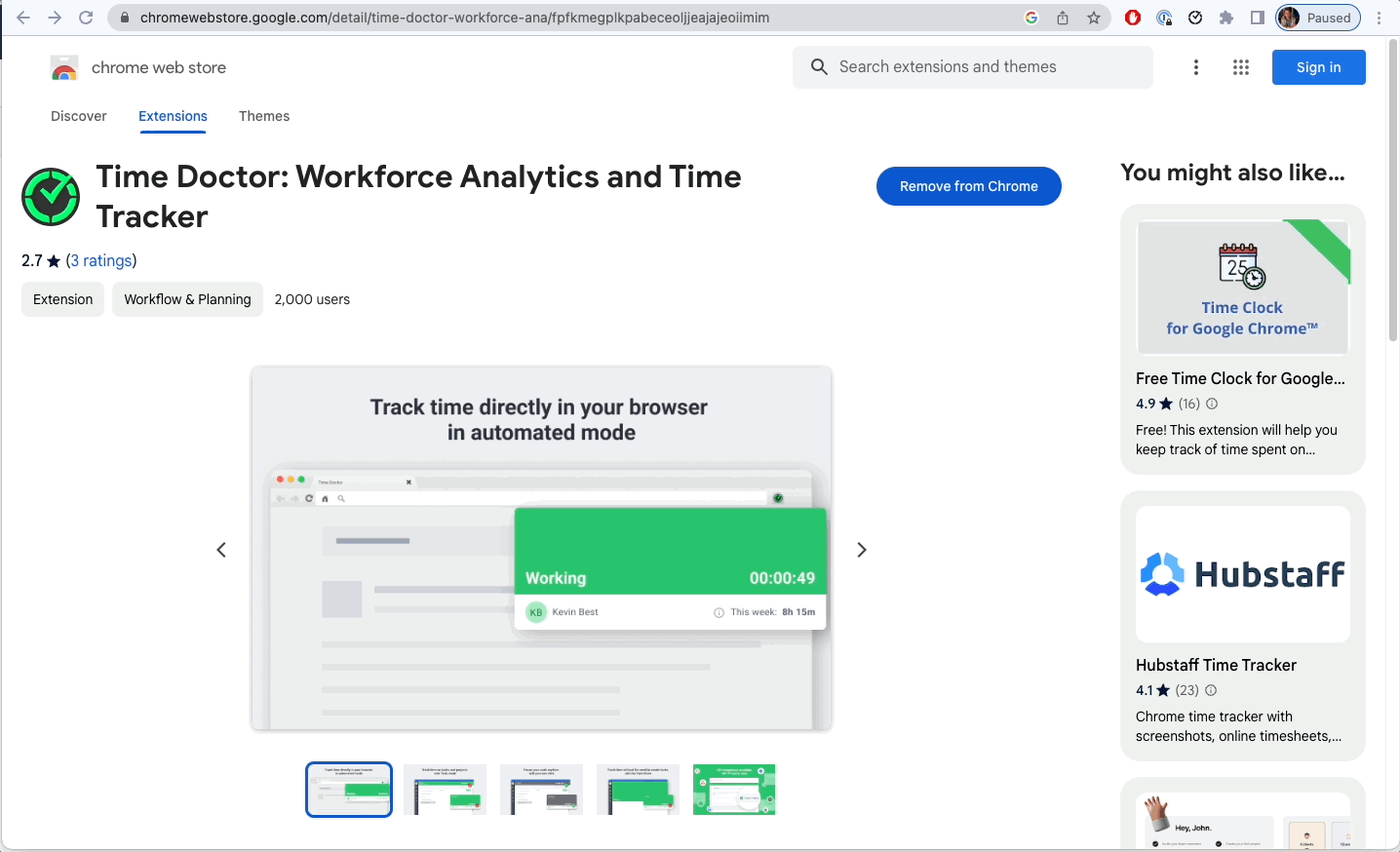Click the Time Doctor extension logo
1400x852 pixels.
pyautogui.click(x=51, y=196)
